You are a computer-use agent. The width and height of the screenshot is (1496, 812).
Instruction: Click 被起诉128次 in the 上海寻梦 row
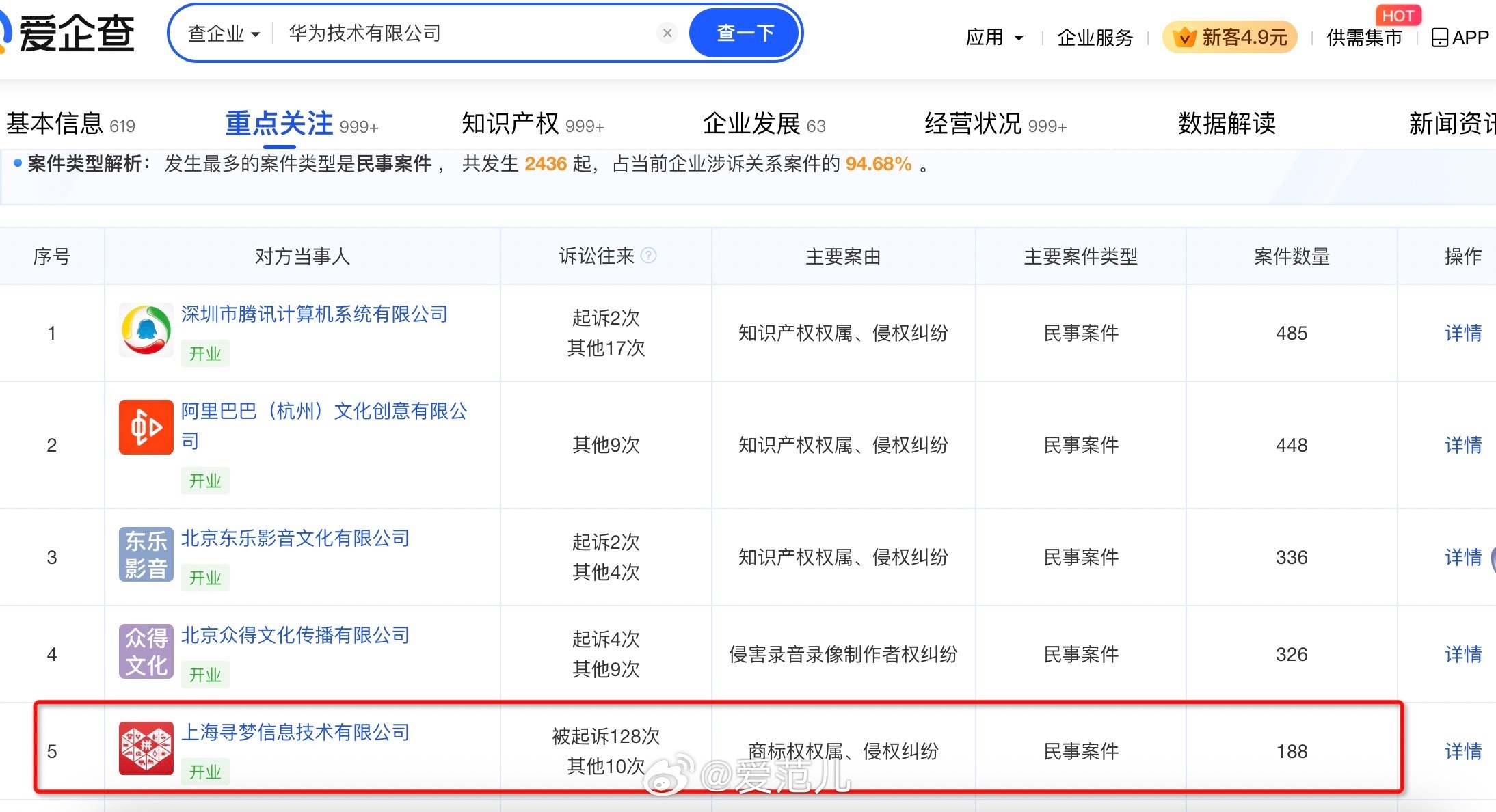click(606, 736)
